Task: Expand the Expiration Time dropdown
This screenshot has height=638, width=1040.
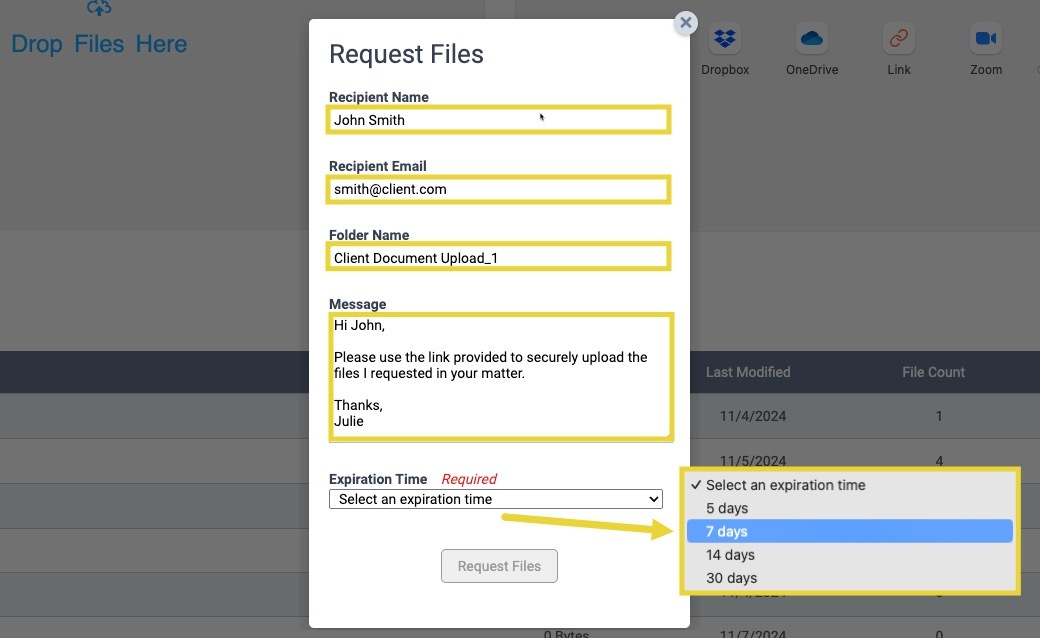Action: point(496,499)
